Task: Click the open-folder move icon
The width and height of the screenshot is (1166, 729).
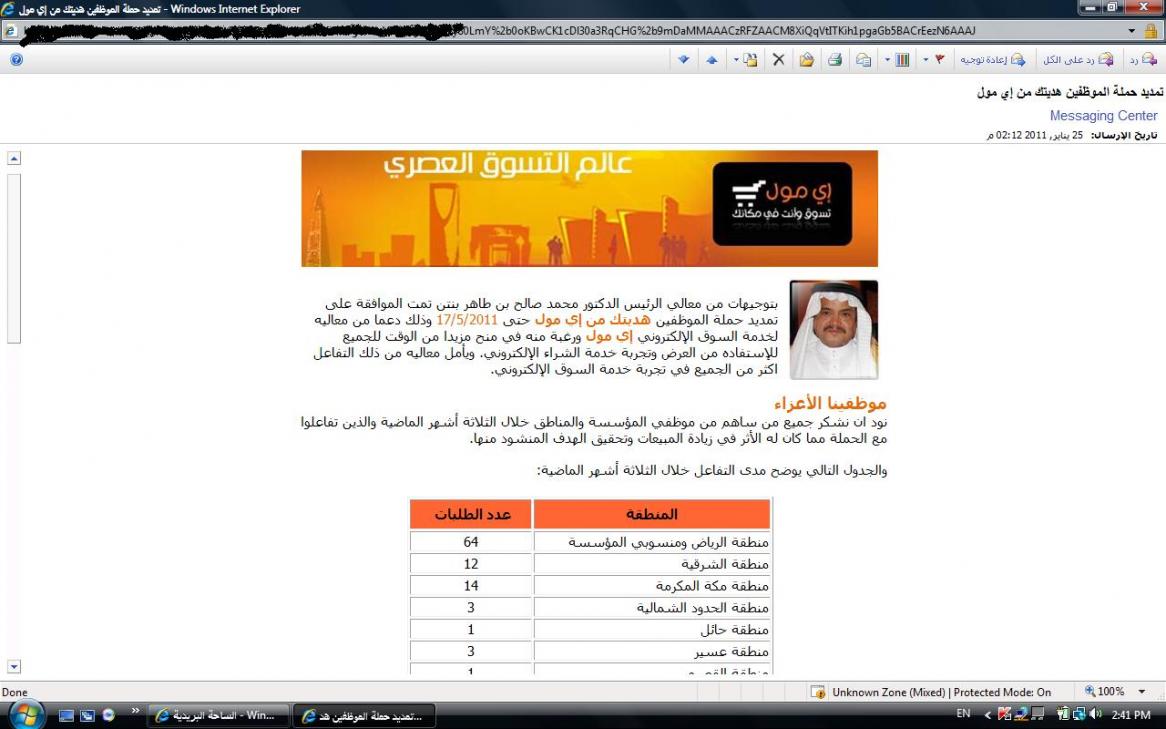Action: pyautogui.click(x=807, y=60)
